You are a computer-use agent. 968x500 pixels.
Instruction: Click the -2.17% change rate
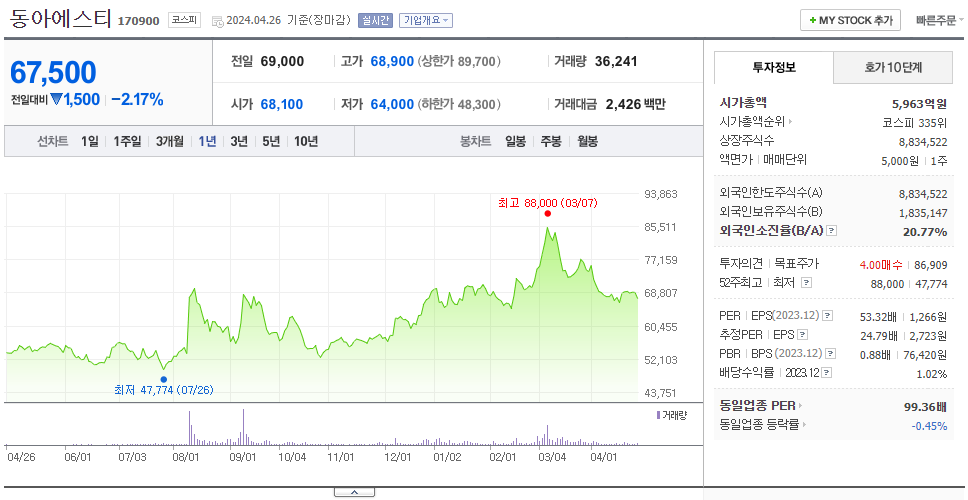[137, 99]
